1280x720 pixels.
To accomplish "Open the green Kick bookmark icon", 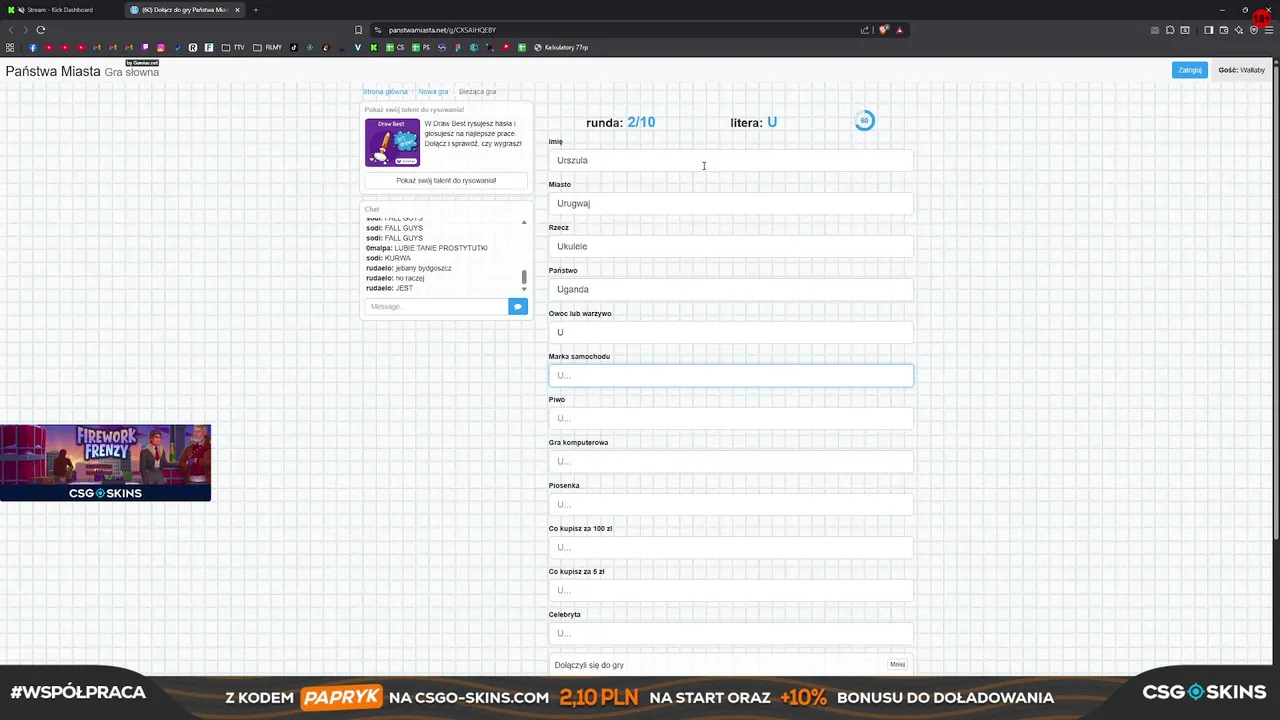I will (x=374, y=47).
